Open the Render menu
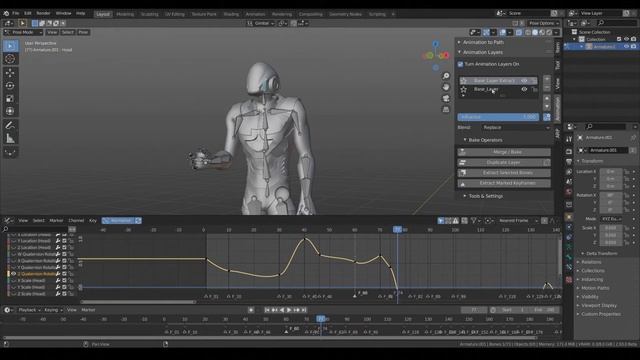640x360 pixels. [x=43, y=13]
